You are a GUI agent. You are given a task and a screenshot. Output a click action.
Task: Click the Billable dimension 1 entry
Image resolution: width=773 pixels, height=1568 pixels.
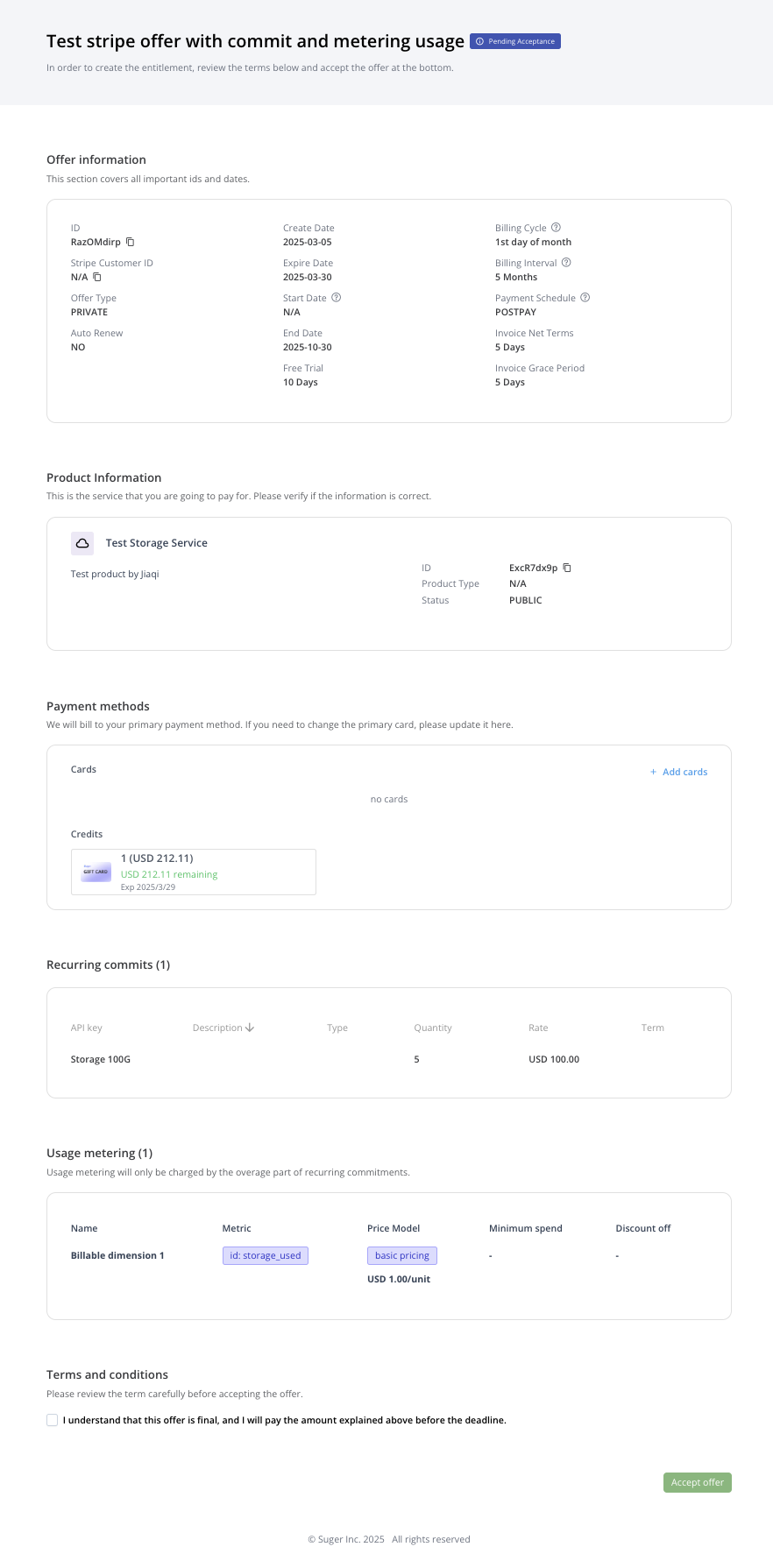tap(117, 1255)
